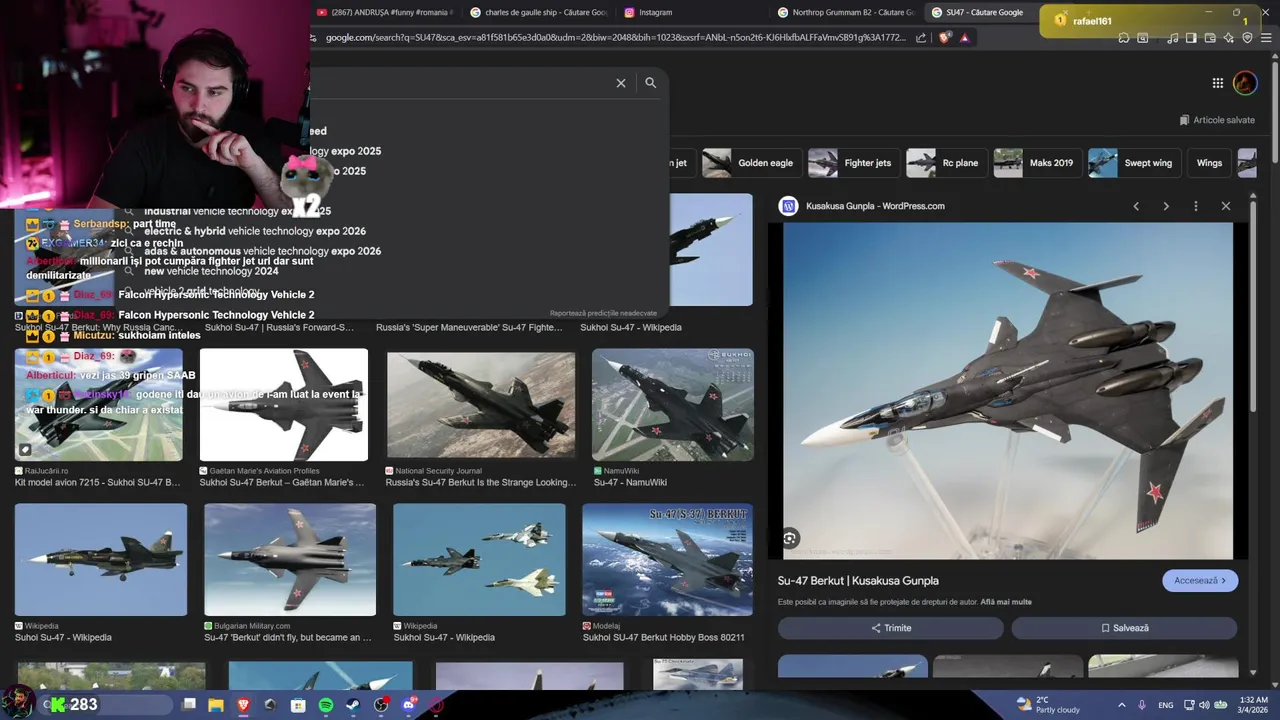This screenshot has height=720, width=1280.
Task: Open Brave VPN shield icon
Action: point(1247,38)
